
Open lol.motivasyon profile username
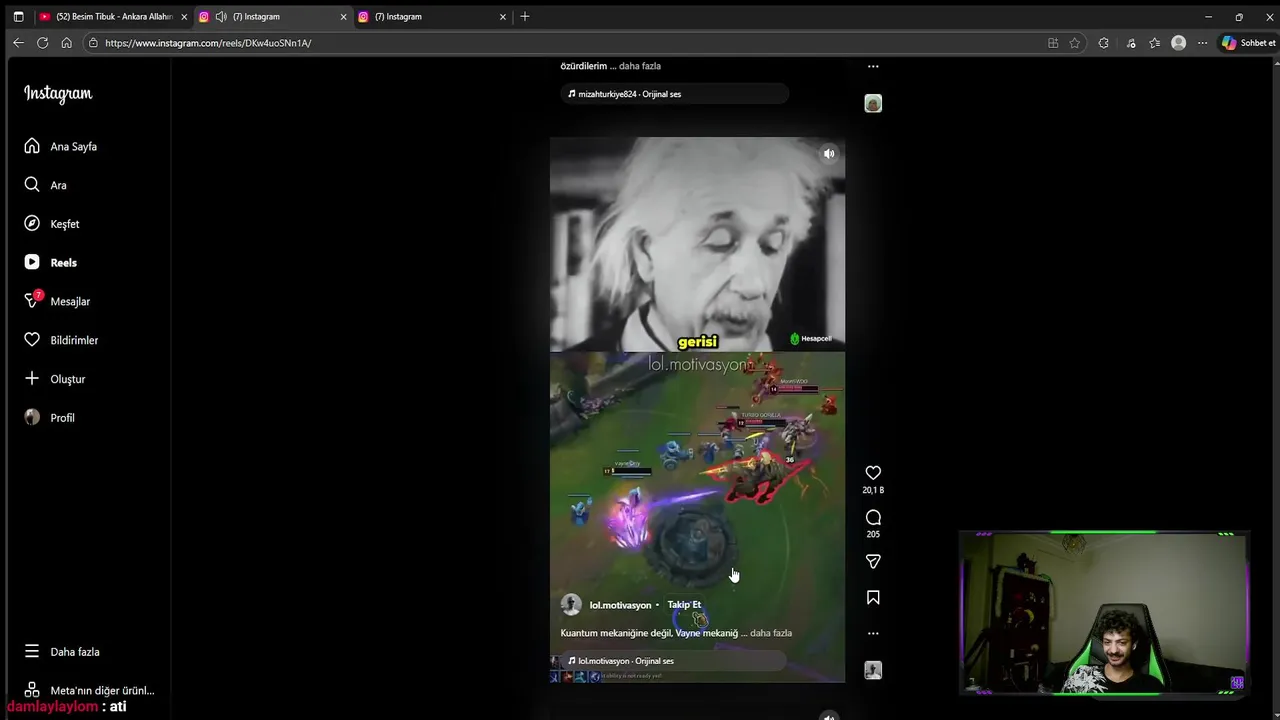(x=620, y=605)
